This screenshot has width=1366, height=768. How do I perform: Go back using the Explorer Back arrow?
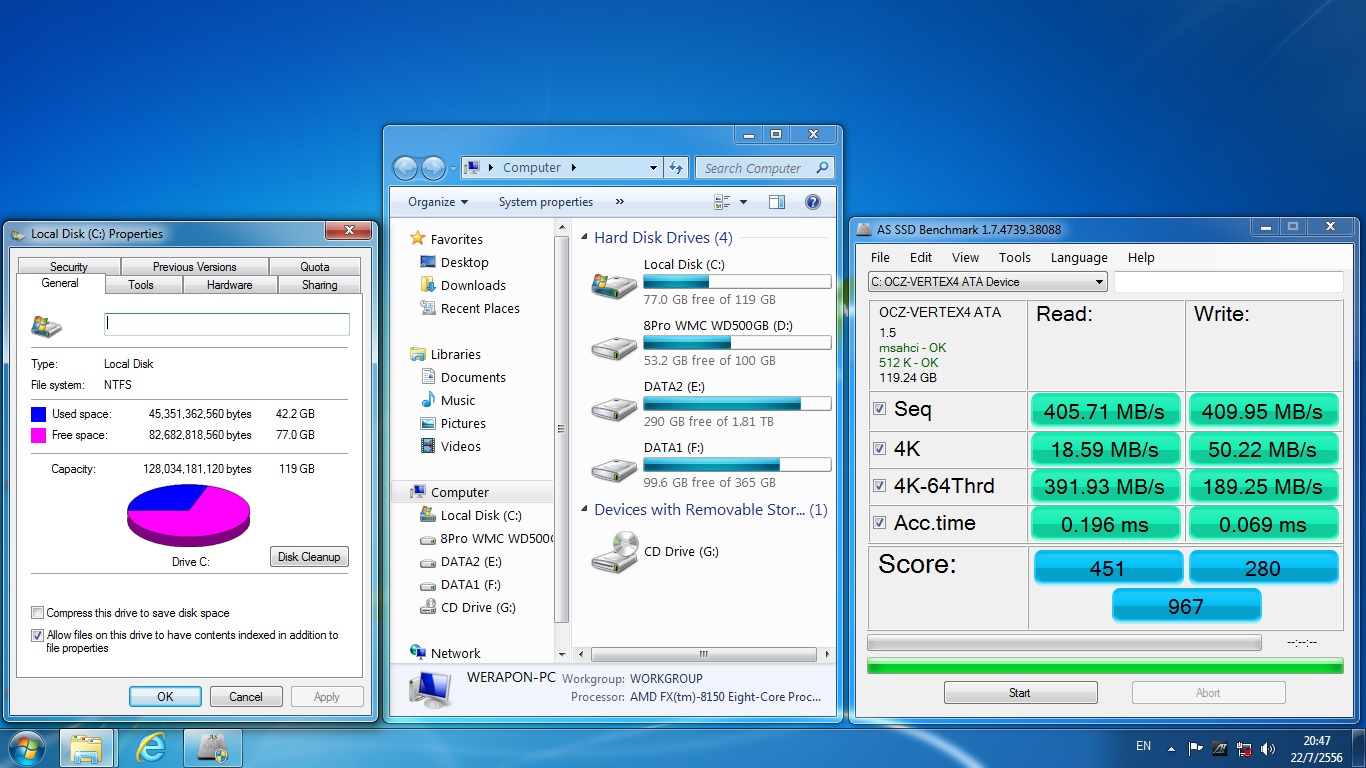coord(405,168)
